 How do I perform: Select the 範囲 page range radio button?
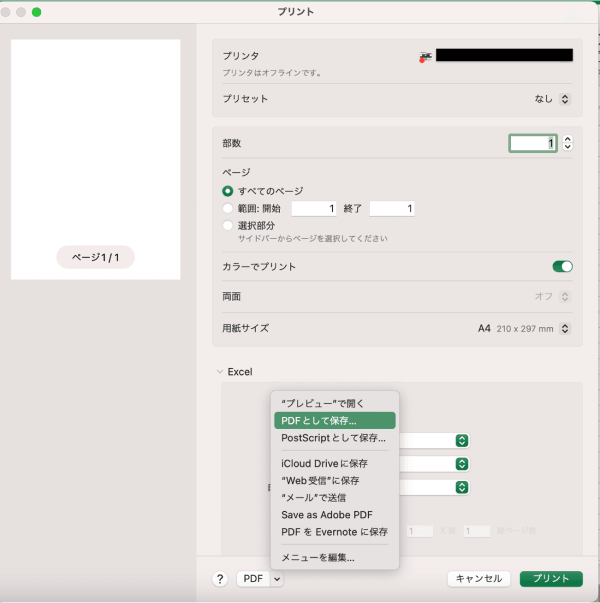(x=228, y=208)
